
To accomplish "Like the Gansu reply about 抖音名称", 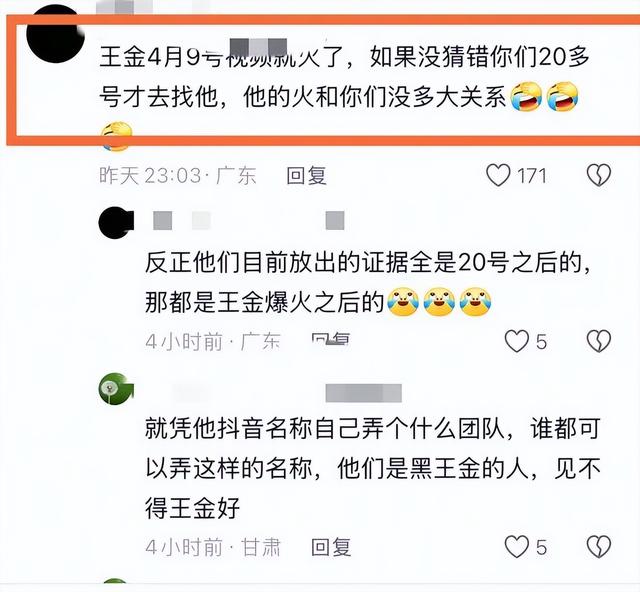I will (x=516, y=547).
